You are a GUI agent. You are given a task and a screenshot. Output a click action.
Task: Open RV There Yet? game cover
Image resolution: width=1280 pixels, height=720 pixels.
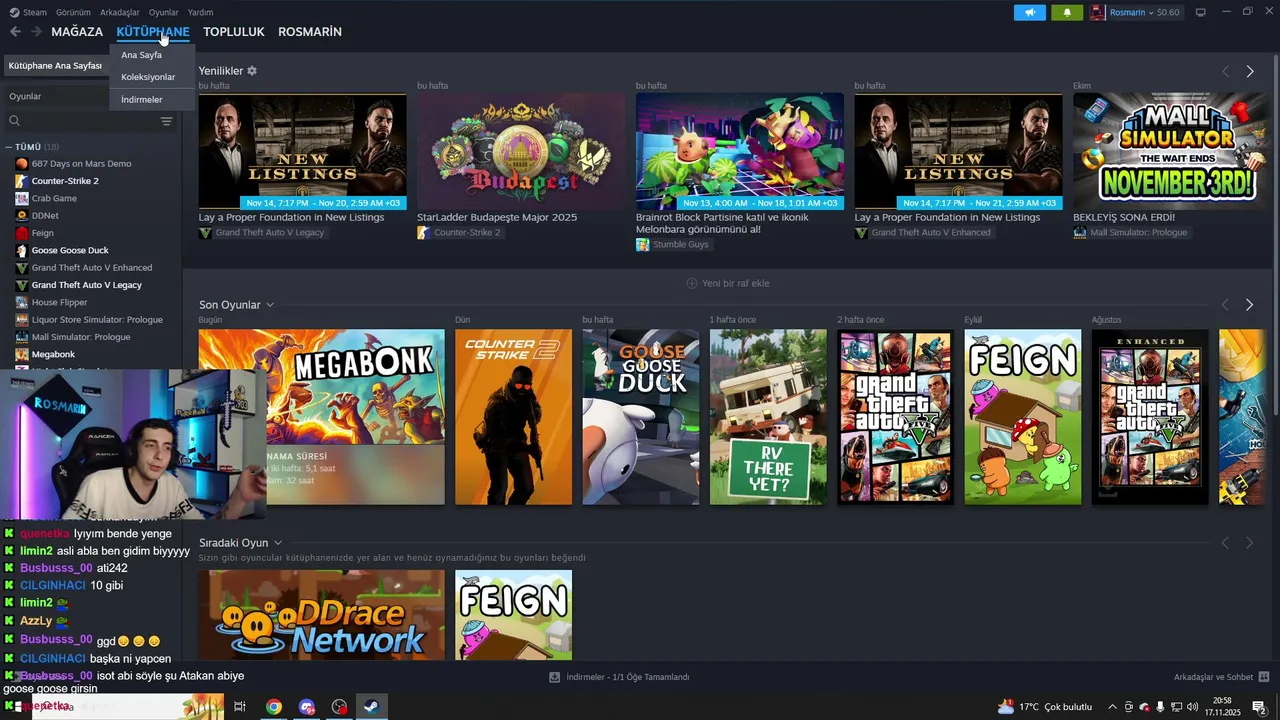(768, 417)
